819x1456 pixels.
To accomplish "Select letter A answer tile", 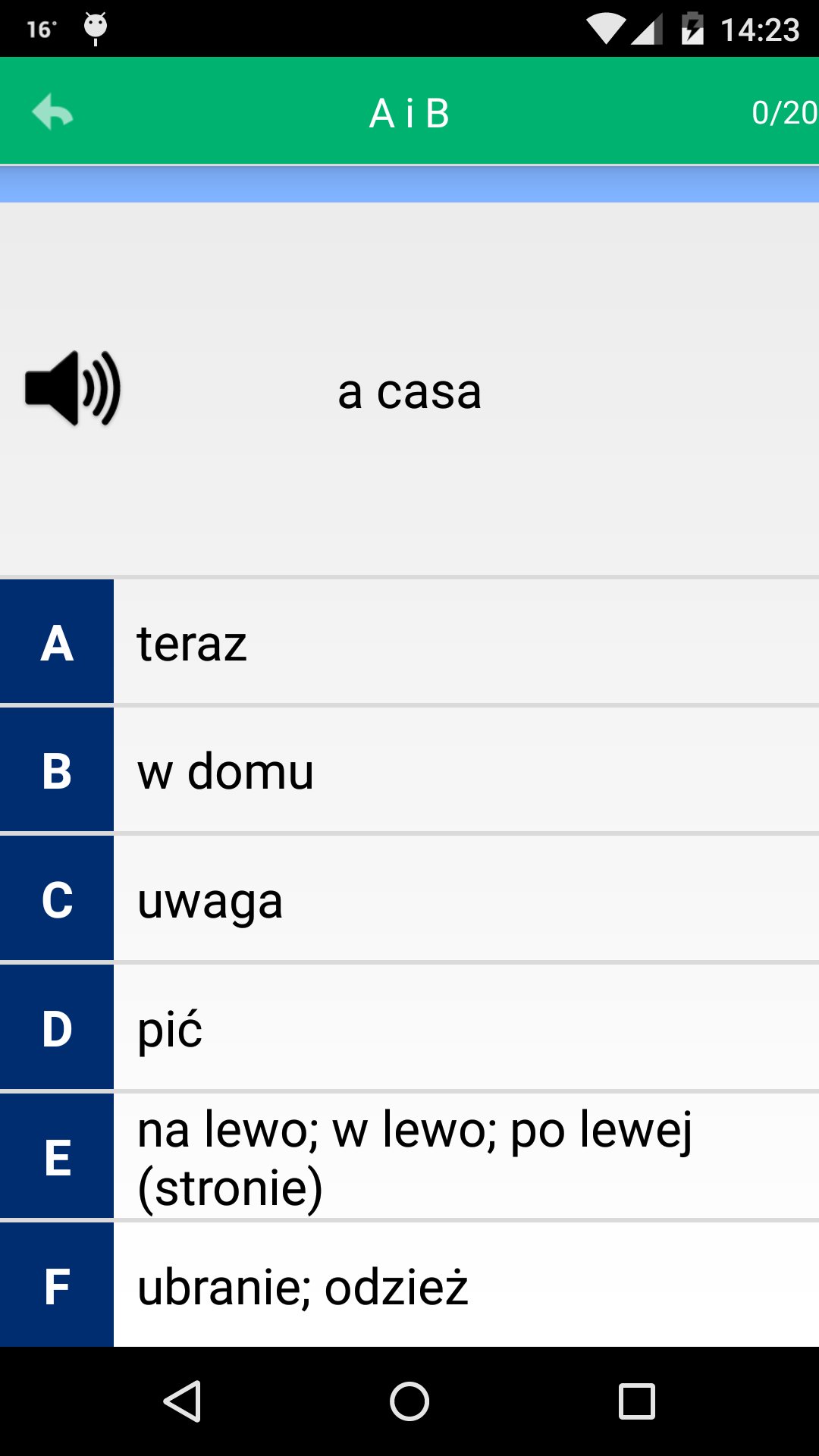I will 57,643.
